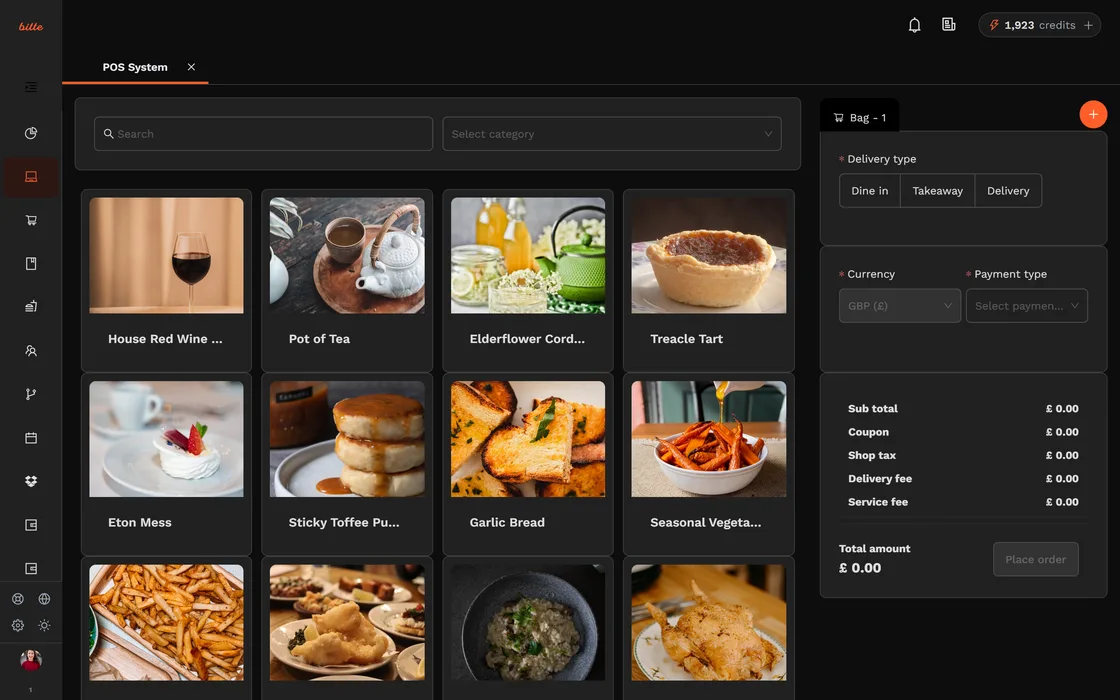Add Pot of Tea product card
Viewport: 1120px width, 700px height.
[346, 280]
